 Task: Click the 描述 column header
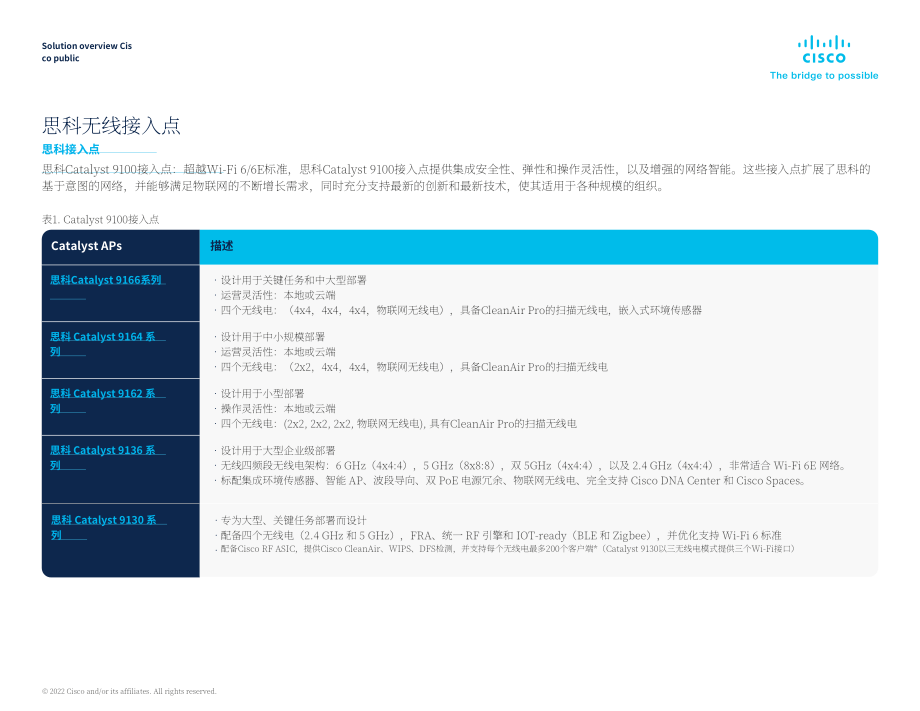[221, 246]
